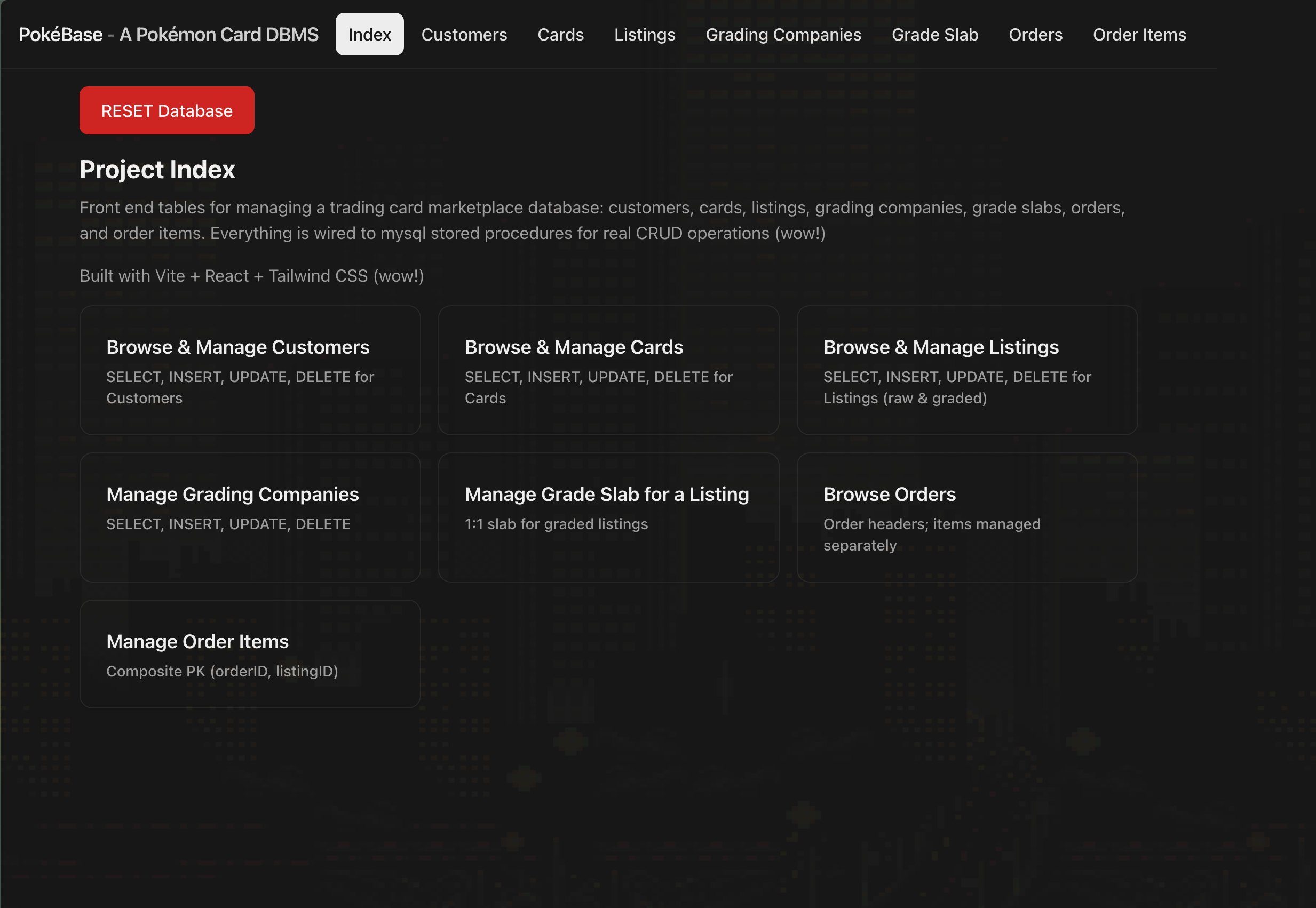Open Browse & Manage Cards card
This screenshot has height=908, width=1316.
click(x=608, y=370)
